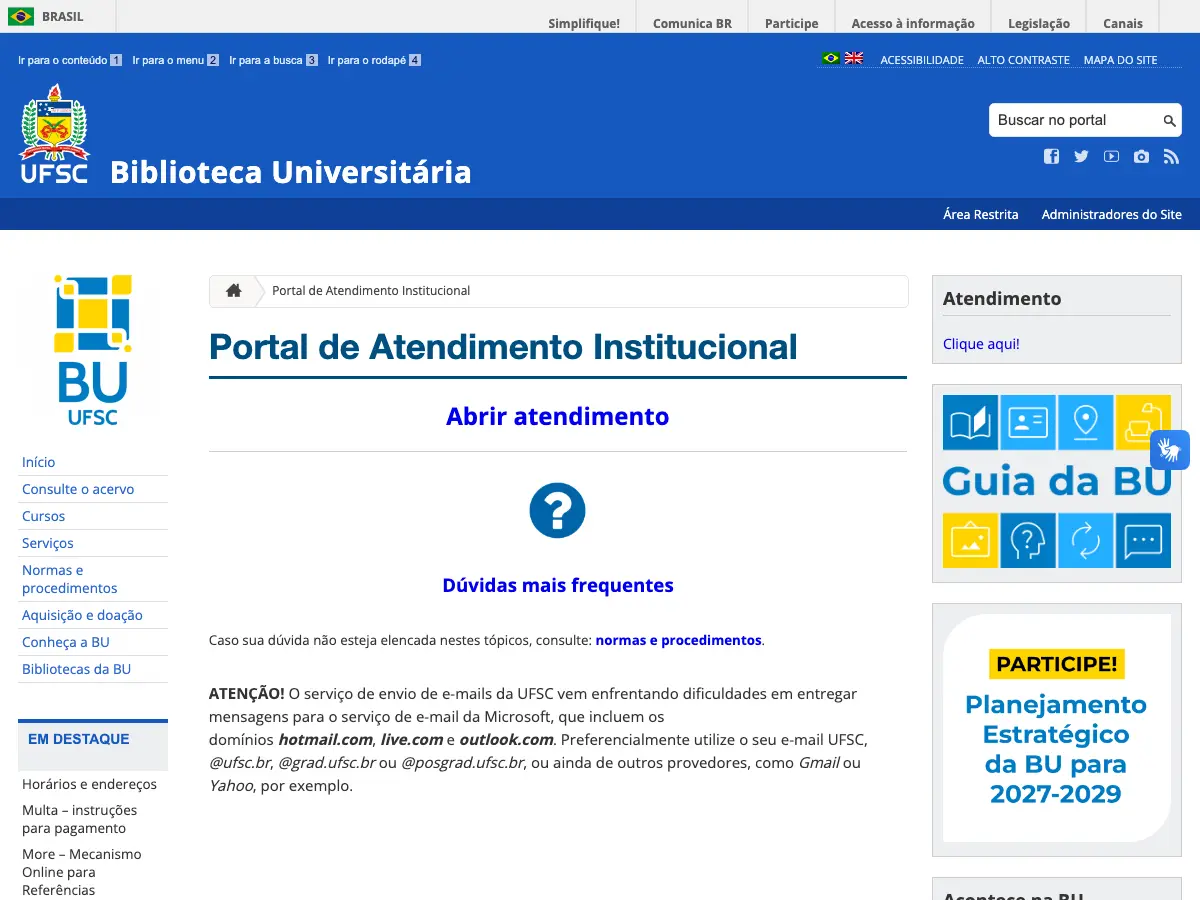Screen dimensions: 1200x900
Task: Click the UFSC crest logo
Action: click(x=54, y=135)
